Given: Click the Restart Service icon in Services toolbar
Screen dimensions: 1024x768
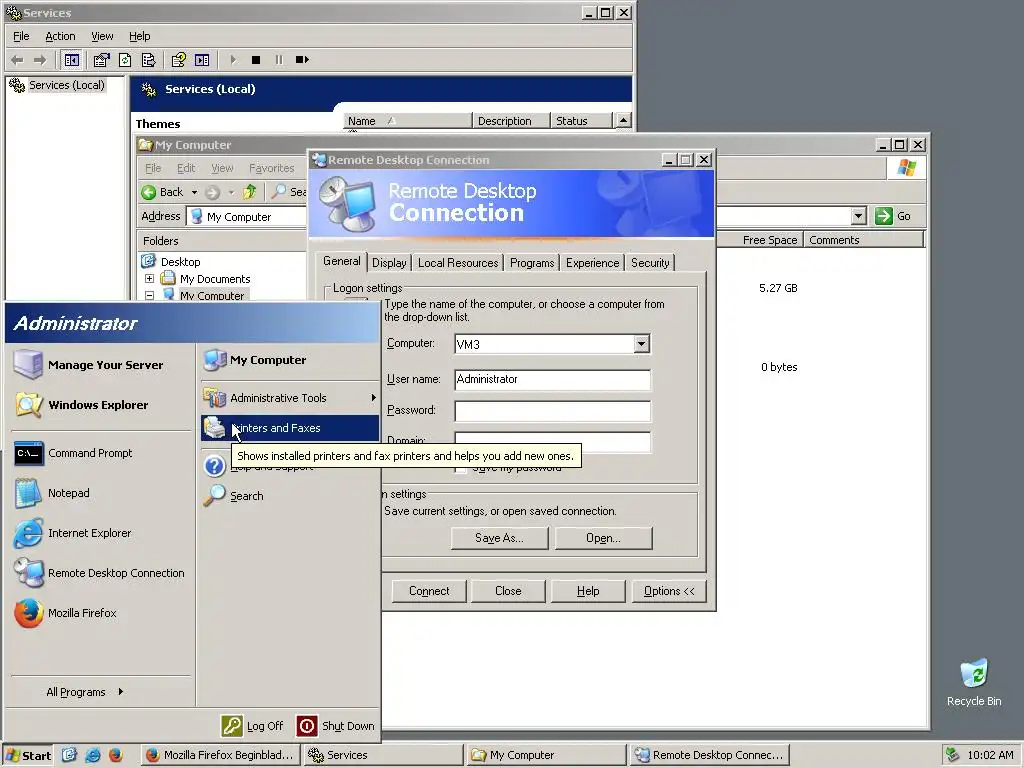Looking at the screenshot, I should tap(302, 60).
